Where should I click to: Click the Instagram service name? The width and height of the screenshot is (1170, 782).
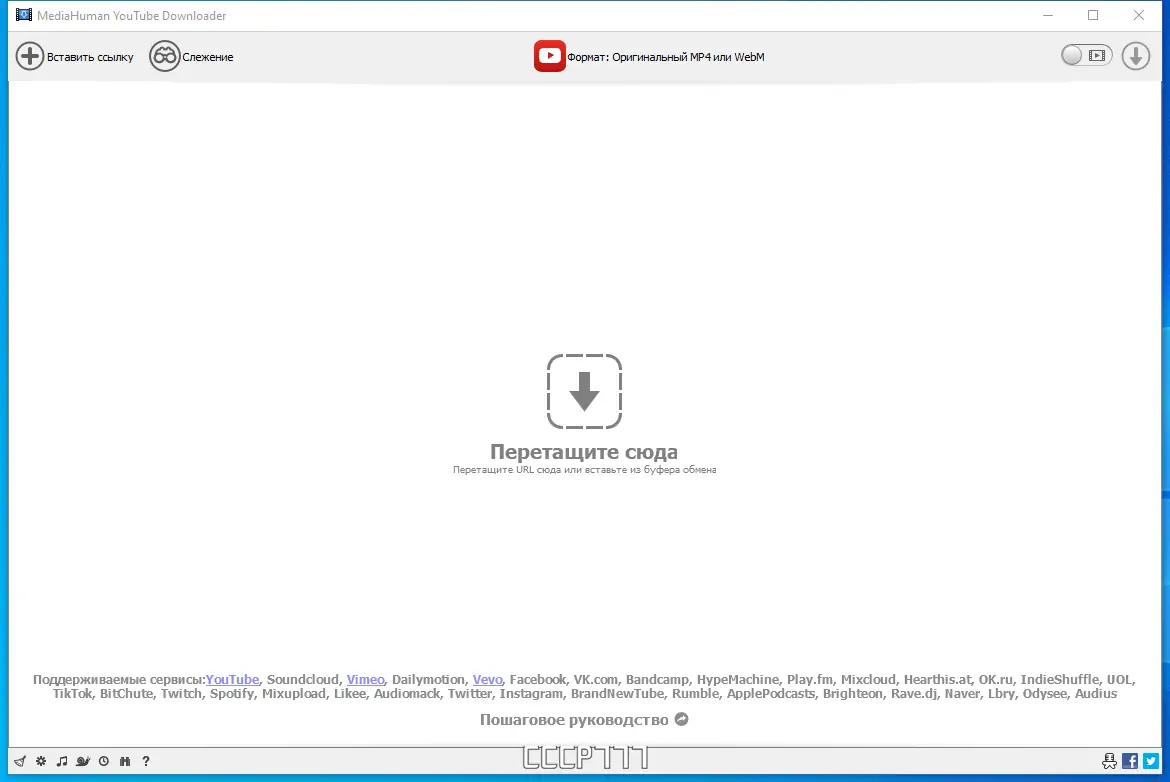click(531, 694)
